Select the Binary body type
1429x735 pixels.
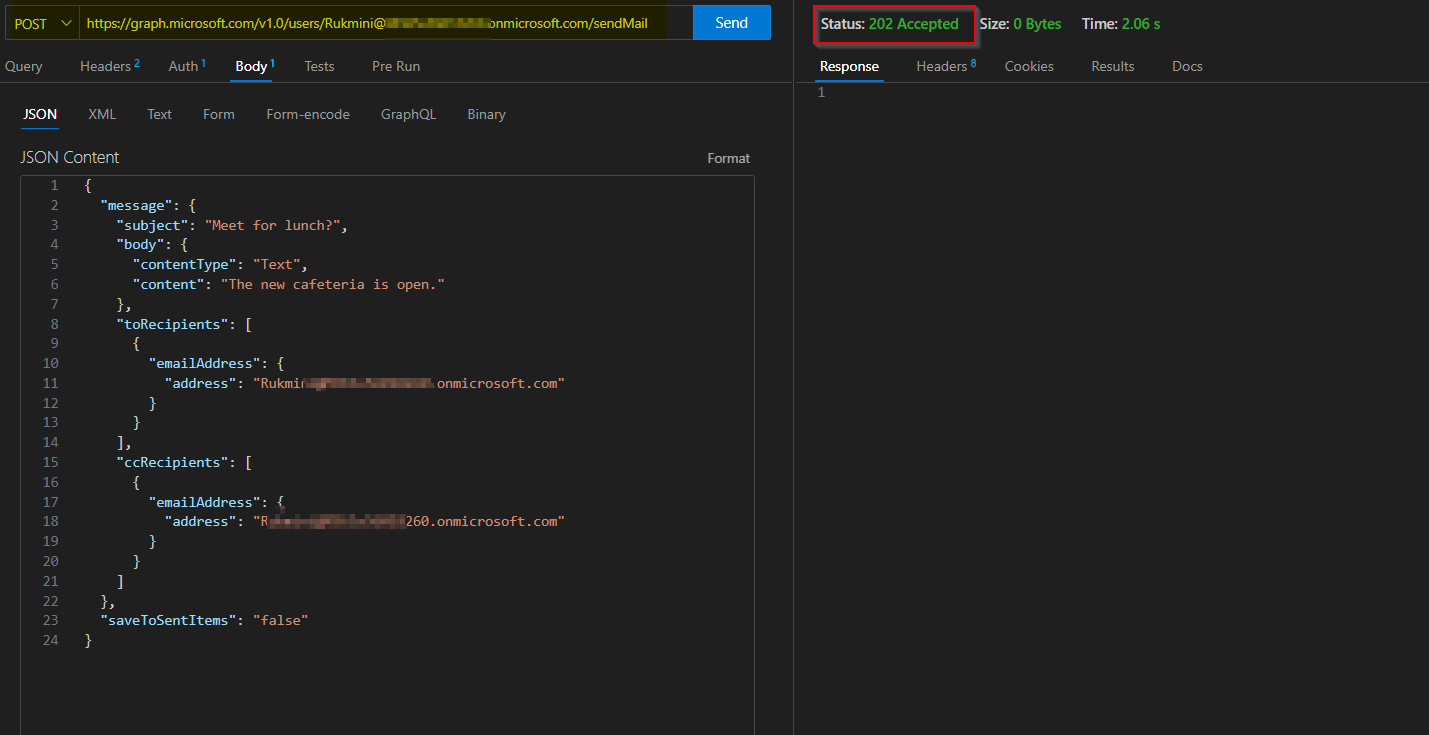point(486,114)
